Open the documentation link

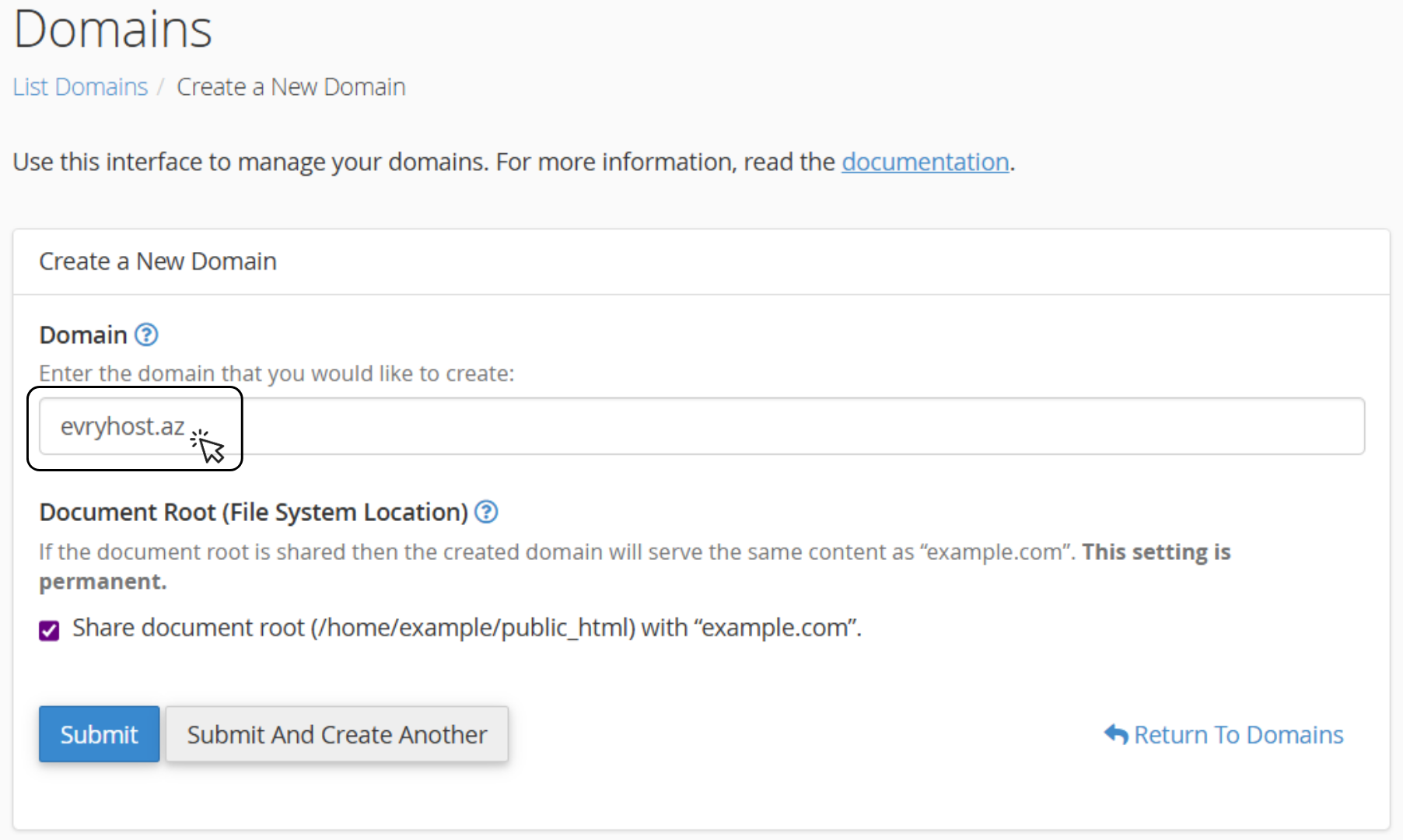[925, 162]
